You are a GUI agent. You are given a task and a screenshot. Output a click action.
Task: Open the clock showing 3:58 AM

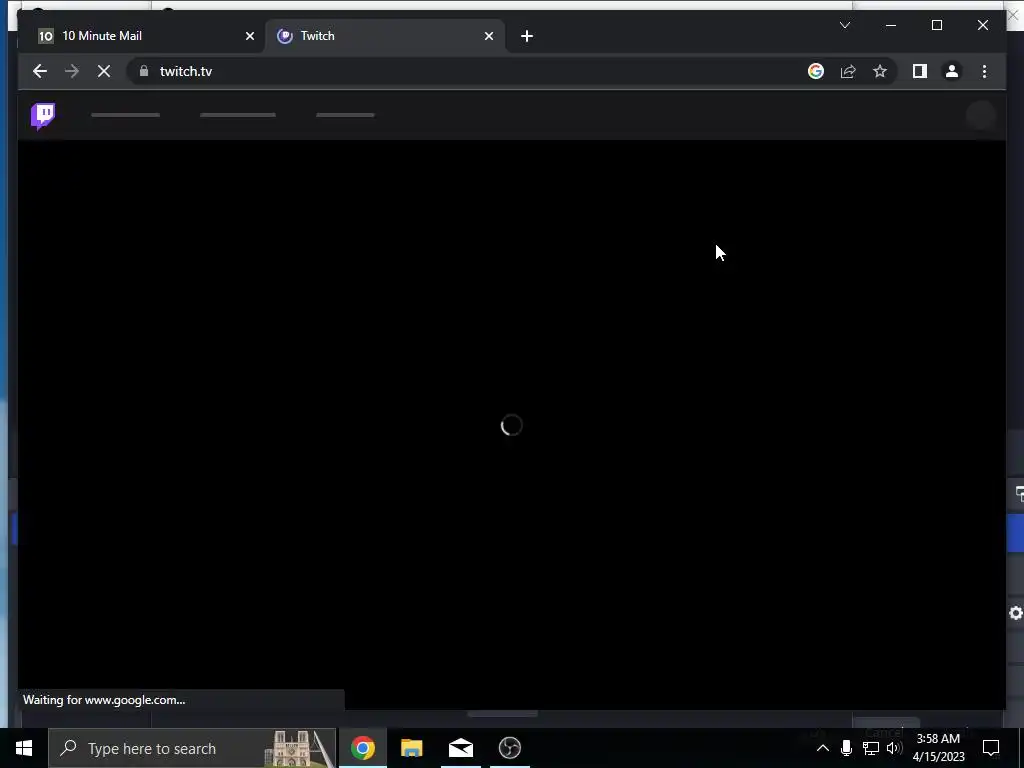[938, 748]
